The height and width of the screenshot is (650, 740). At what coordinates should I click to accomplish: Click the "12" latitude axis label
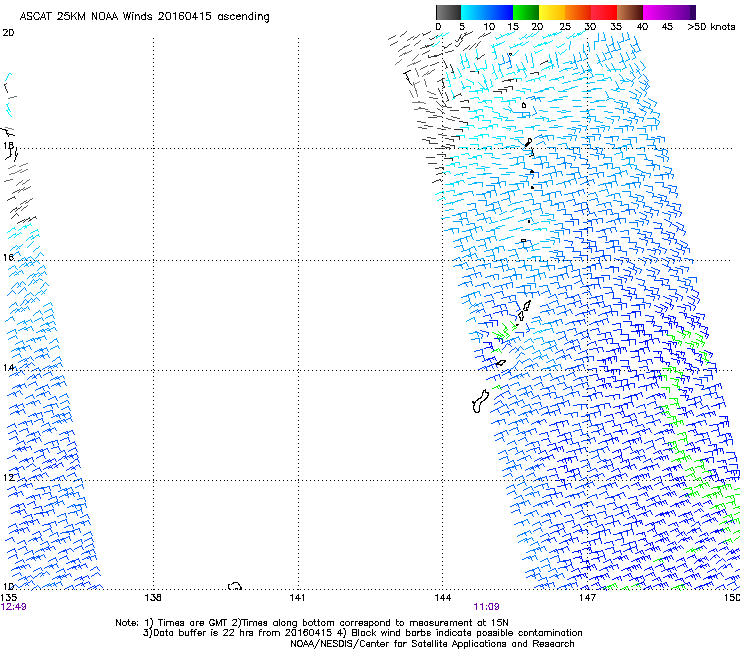[x=8, y=477]
